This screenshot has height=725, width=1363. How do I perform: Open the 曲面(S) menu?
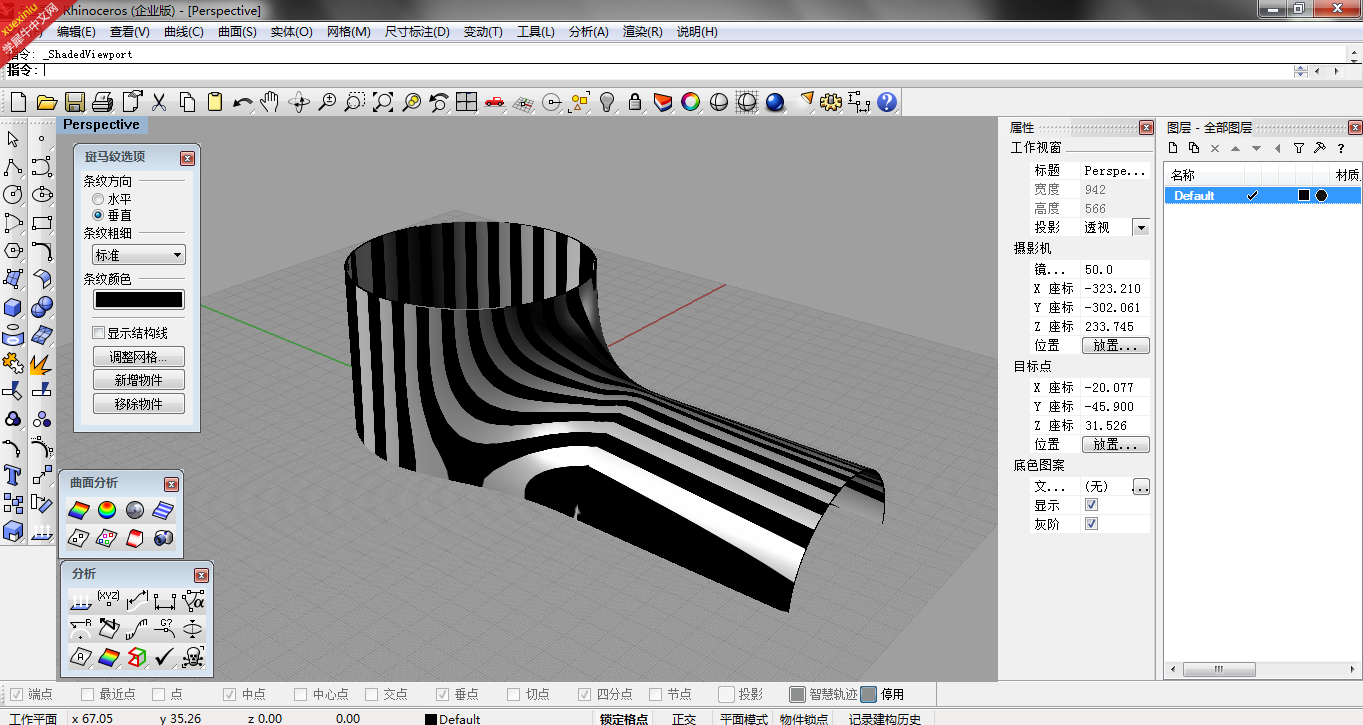tap(237, 32)
